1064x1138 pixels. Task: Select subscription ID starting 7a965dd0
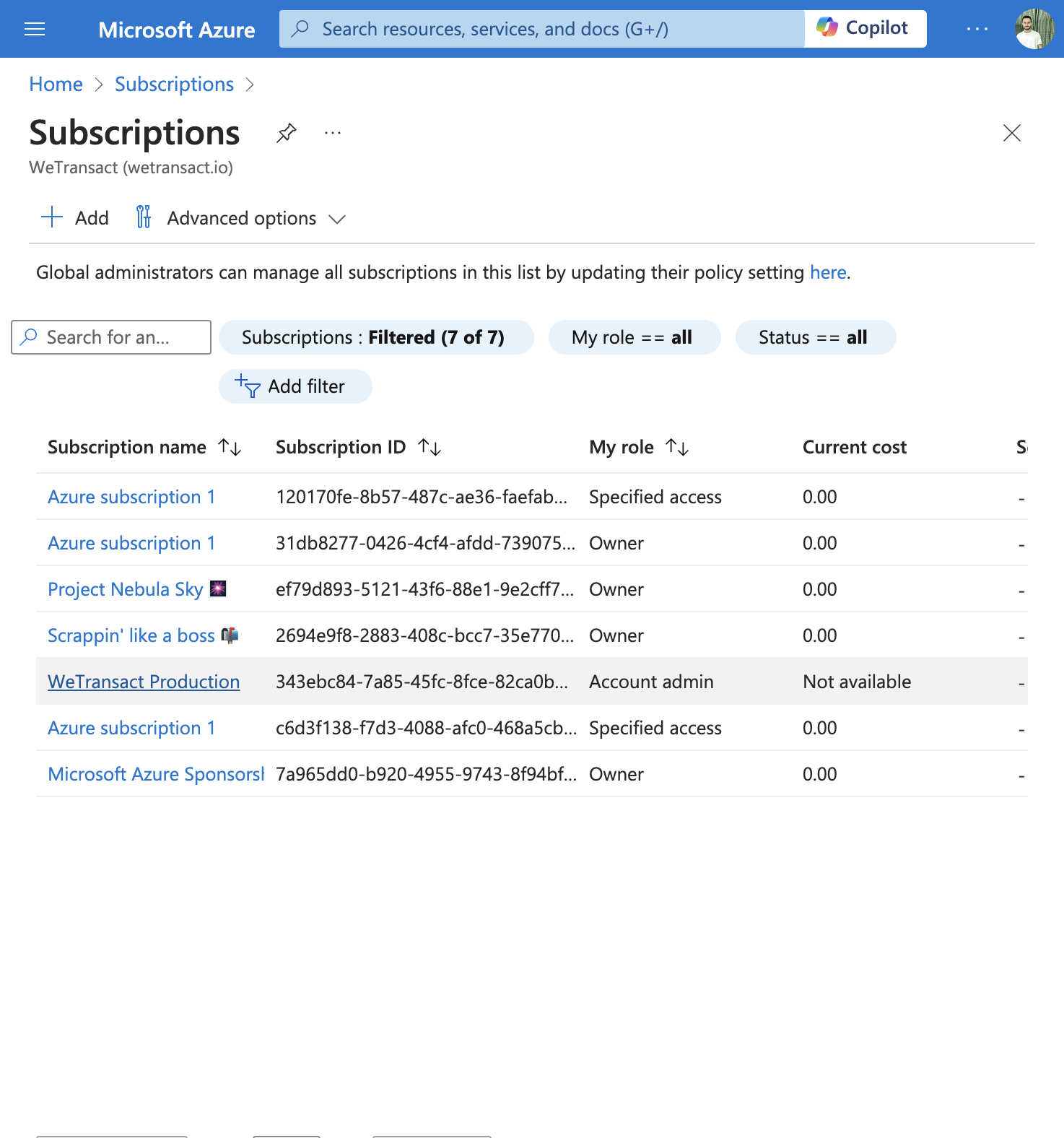tap(426, 774)
